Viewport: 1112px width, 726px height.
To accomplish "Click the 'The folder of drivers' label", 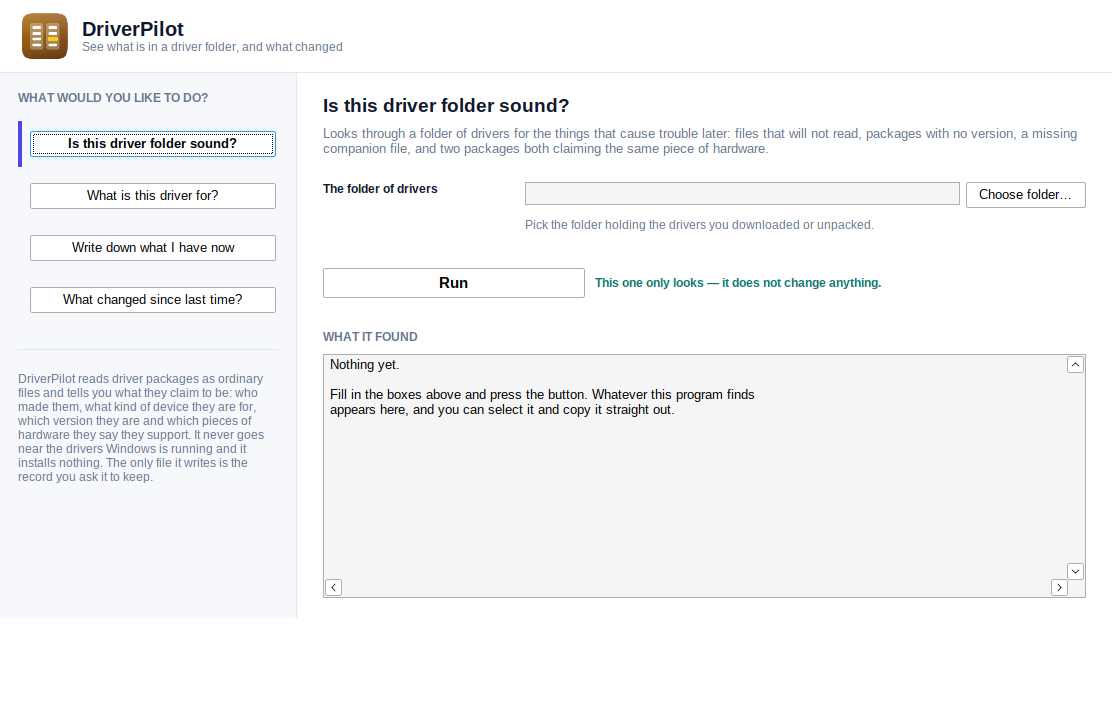I will click(380, 189).
